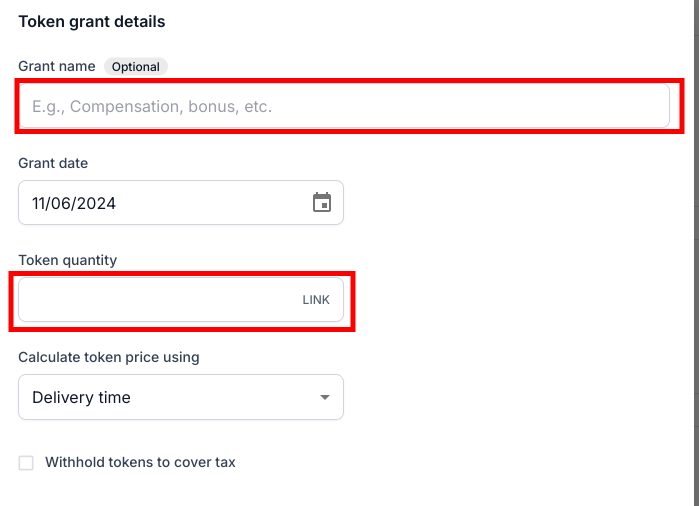This screenshot has height=506, width=699.
Task: Open the calendar picker icon
Action: (322, 202)
